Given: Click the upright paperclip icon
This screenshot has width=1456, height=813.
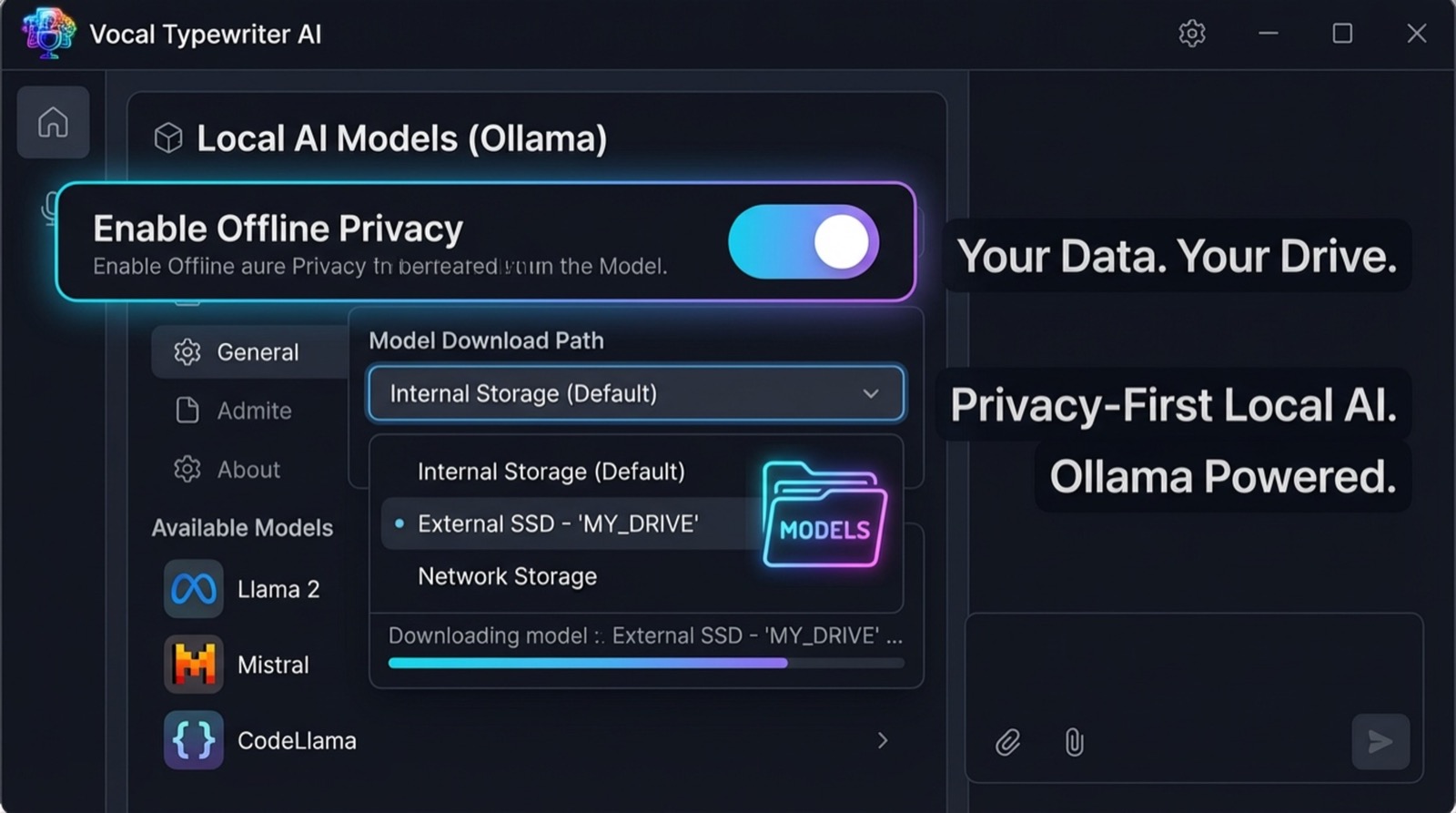Looking at the screenshot, I should (1074, 742).
